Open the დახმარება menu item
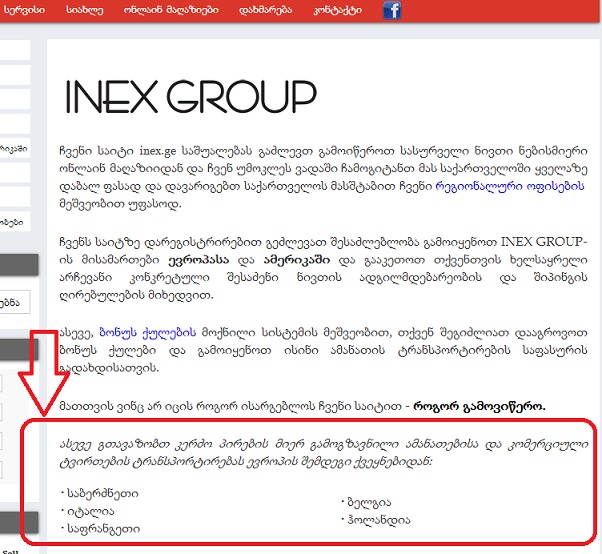The width and height of the screenshot is (602, 554). pyautogui.click(x=265, y=10)
